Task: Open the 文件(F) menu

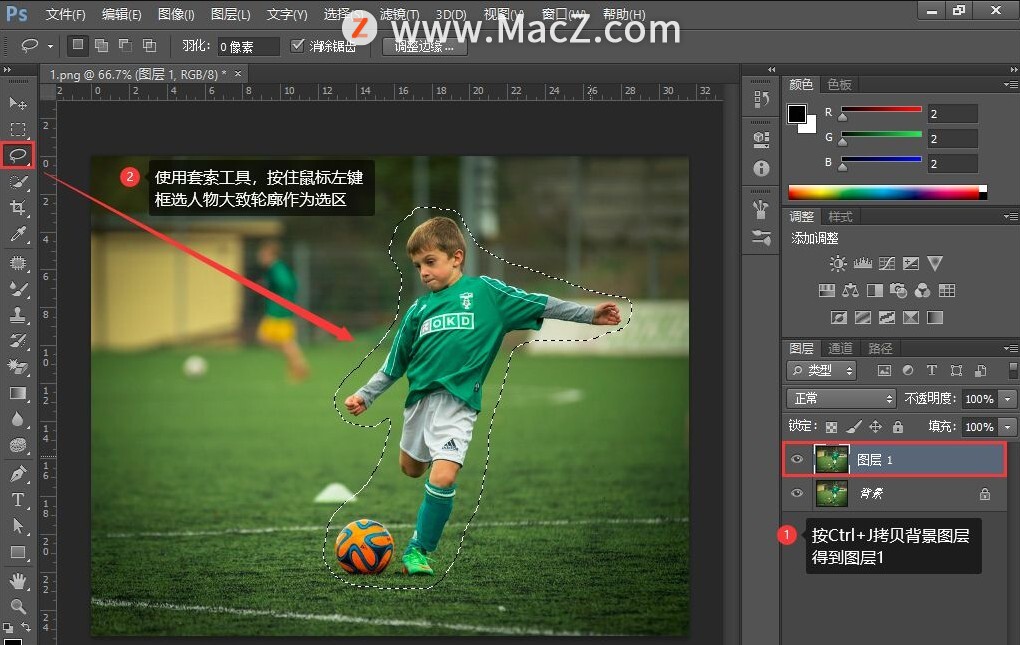Action: pyautogui.click(x=66, y=14)
